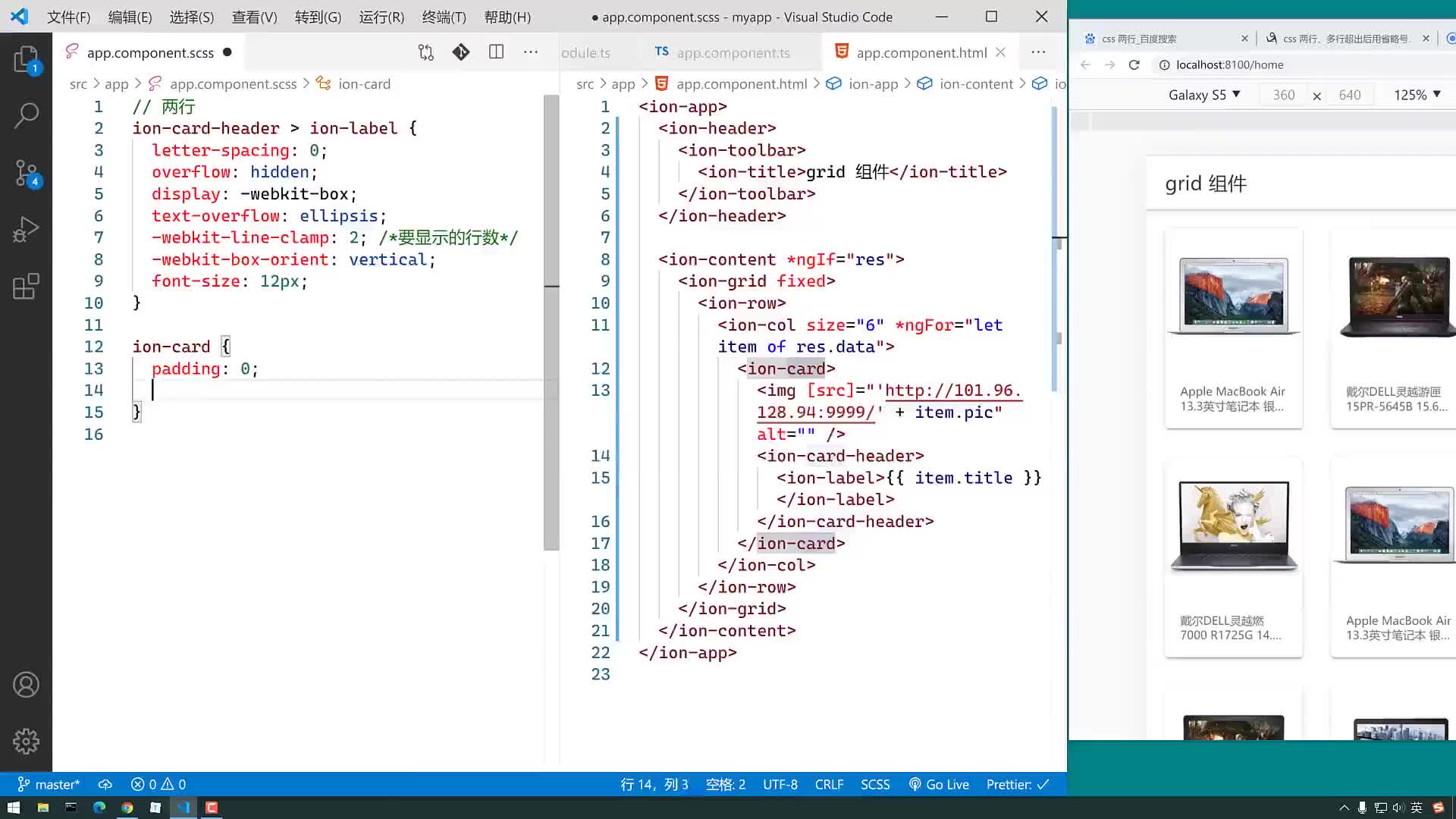Open the first Apple MacBook Air card image

pyautogui.click(x=1234, y=296)
